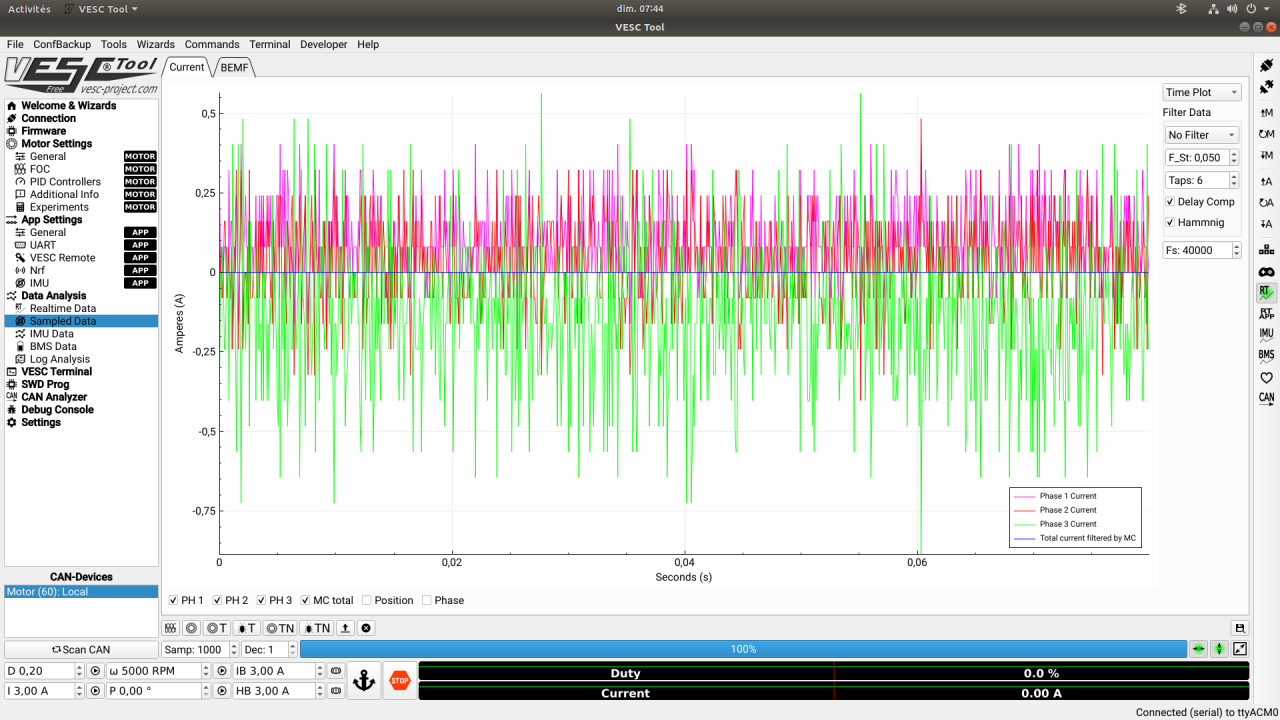Click the Scan CAN button
Viewport: 1280px width, 720px height.
[x=80, y=649]
